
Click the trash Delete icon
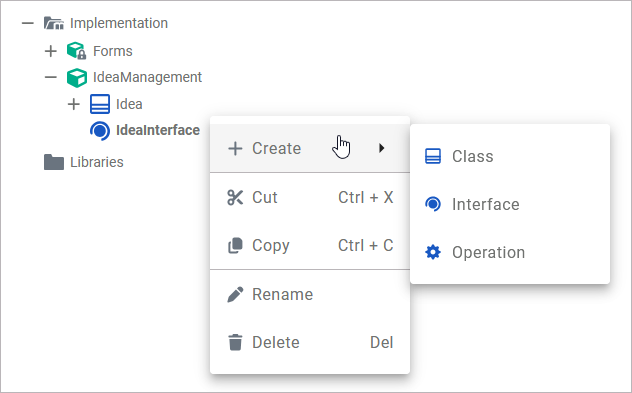coord(235,343)
